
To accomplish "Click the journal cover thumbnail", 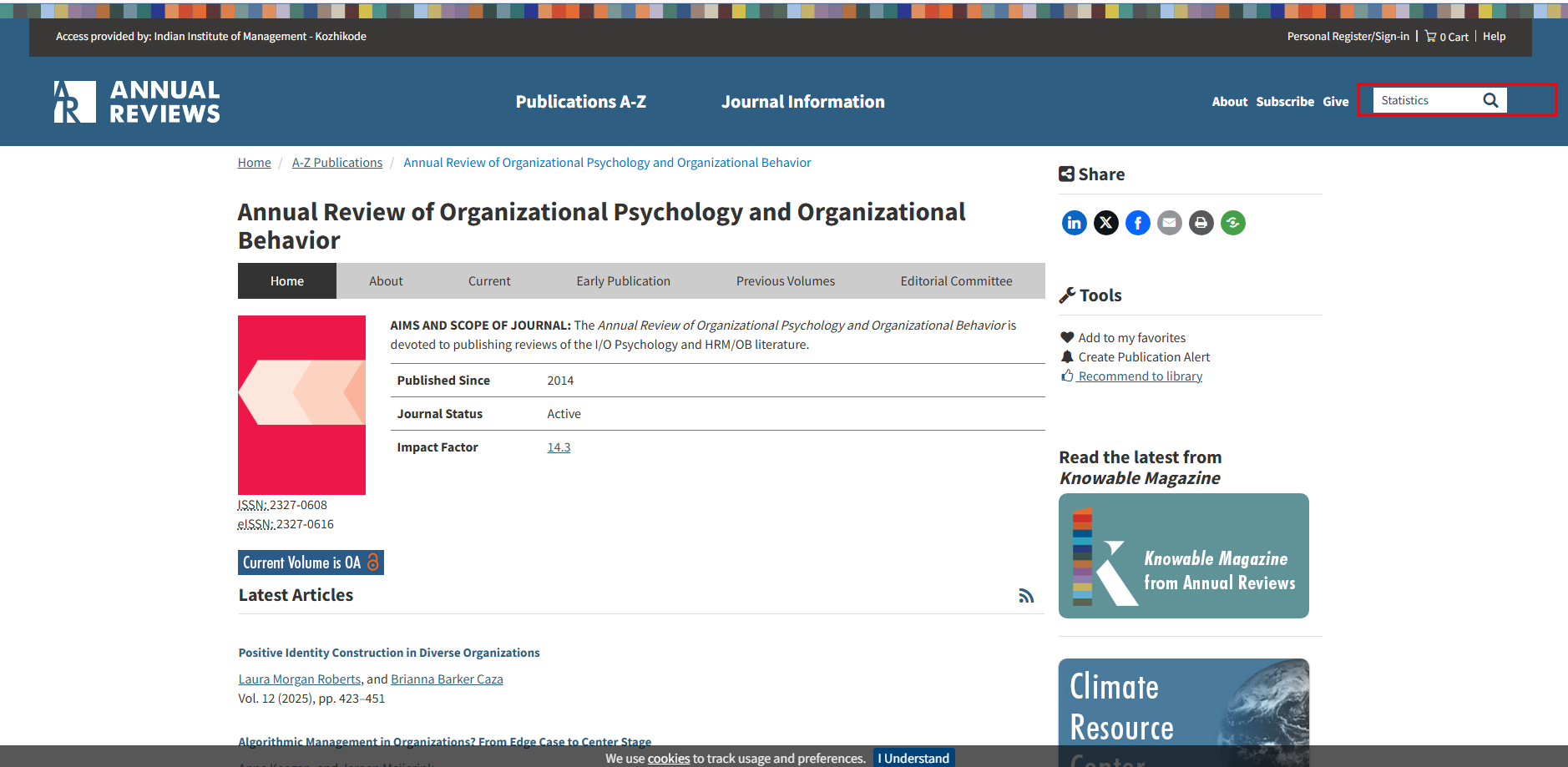I will pyautogui.click(x=301, y=405).
